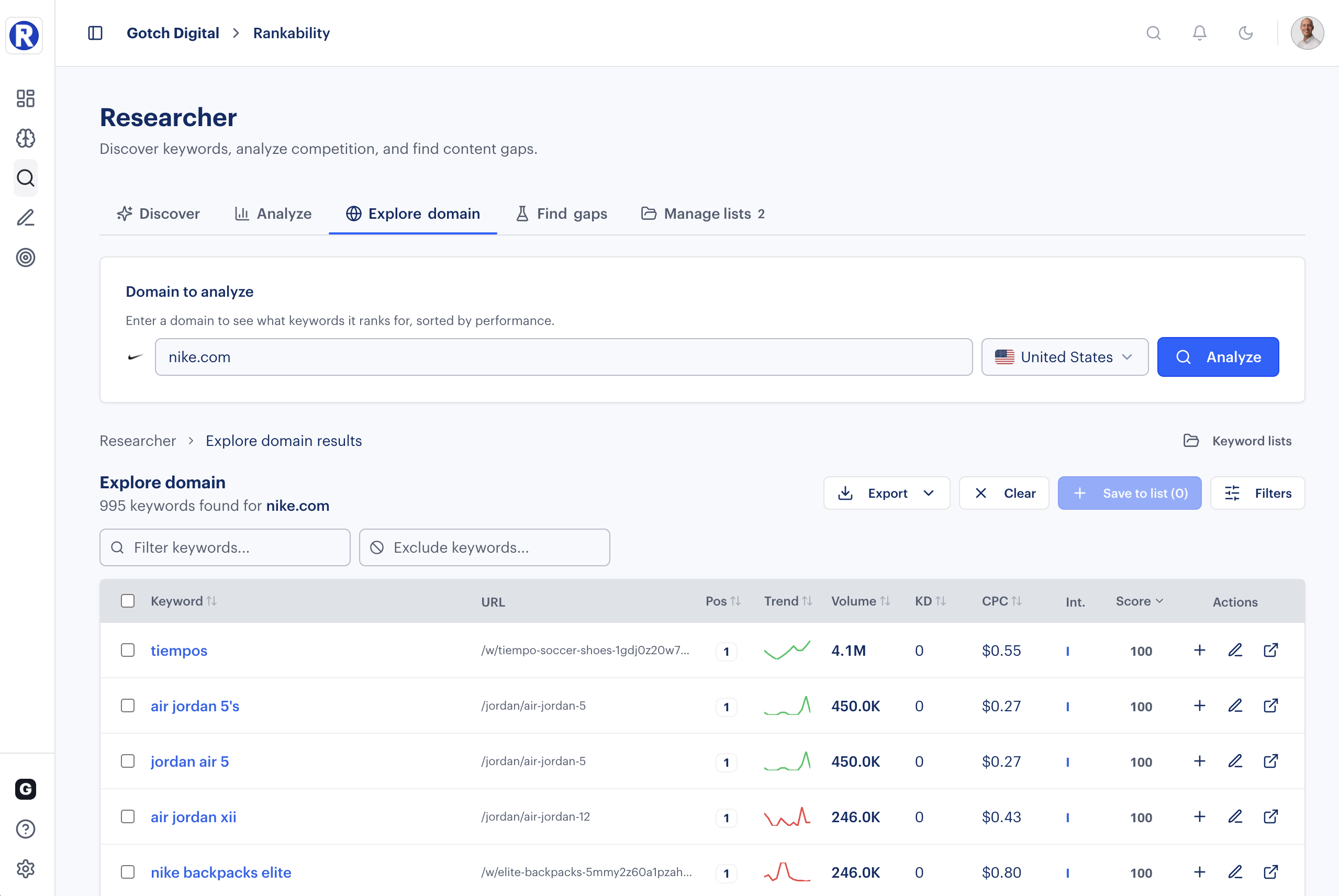Select all keywords using the header checkbox
This screenshot has height=896, width=1339.
tap(127, 601)
